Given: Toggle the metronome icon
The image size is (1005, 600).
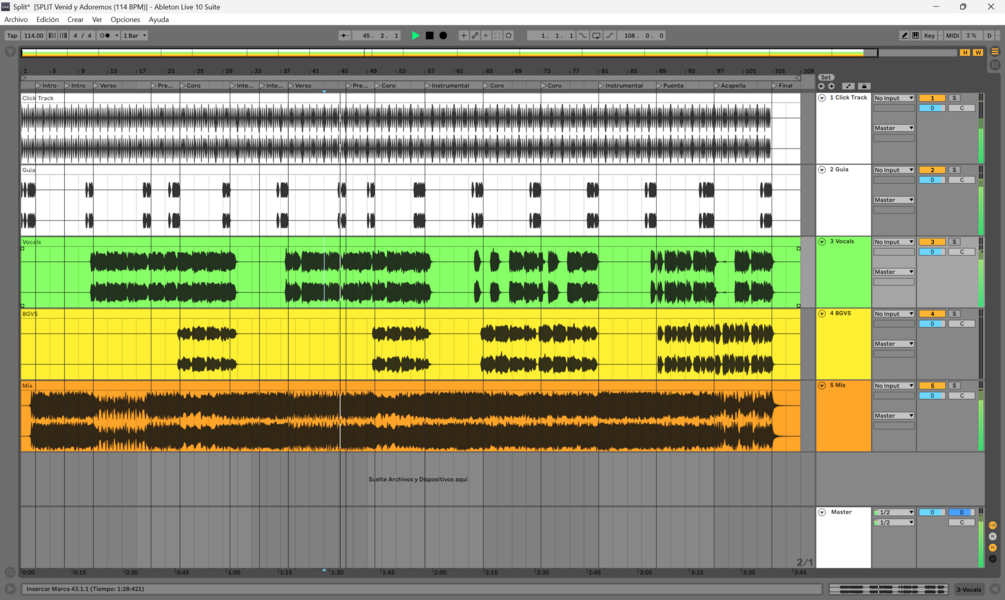Looking at the screenshot, I should pos(104,36).
